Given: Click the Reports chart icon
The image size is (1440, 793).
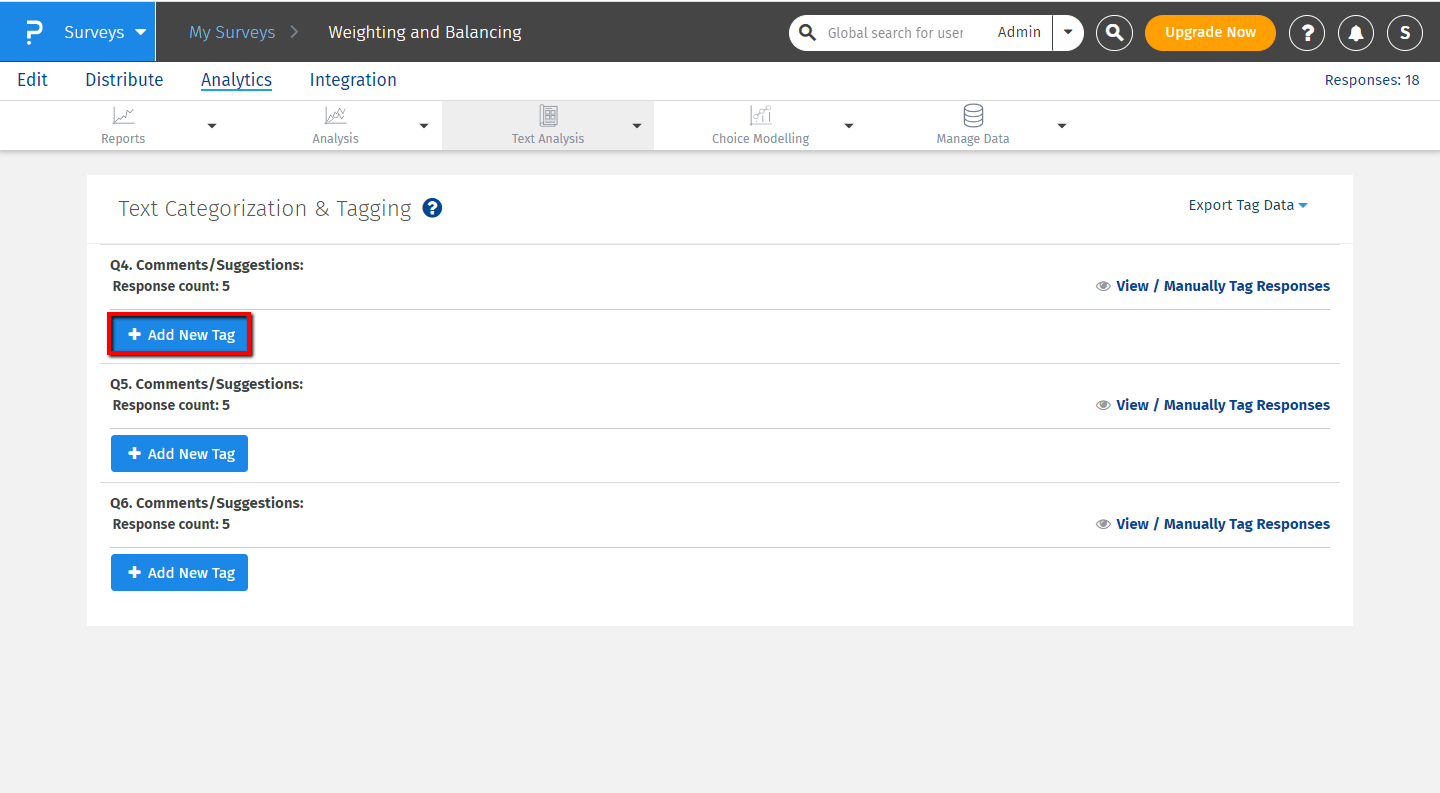Looking at the screenshot, I should pos(123,116).
